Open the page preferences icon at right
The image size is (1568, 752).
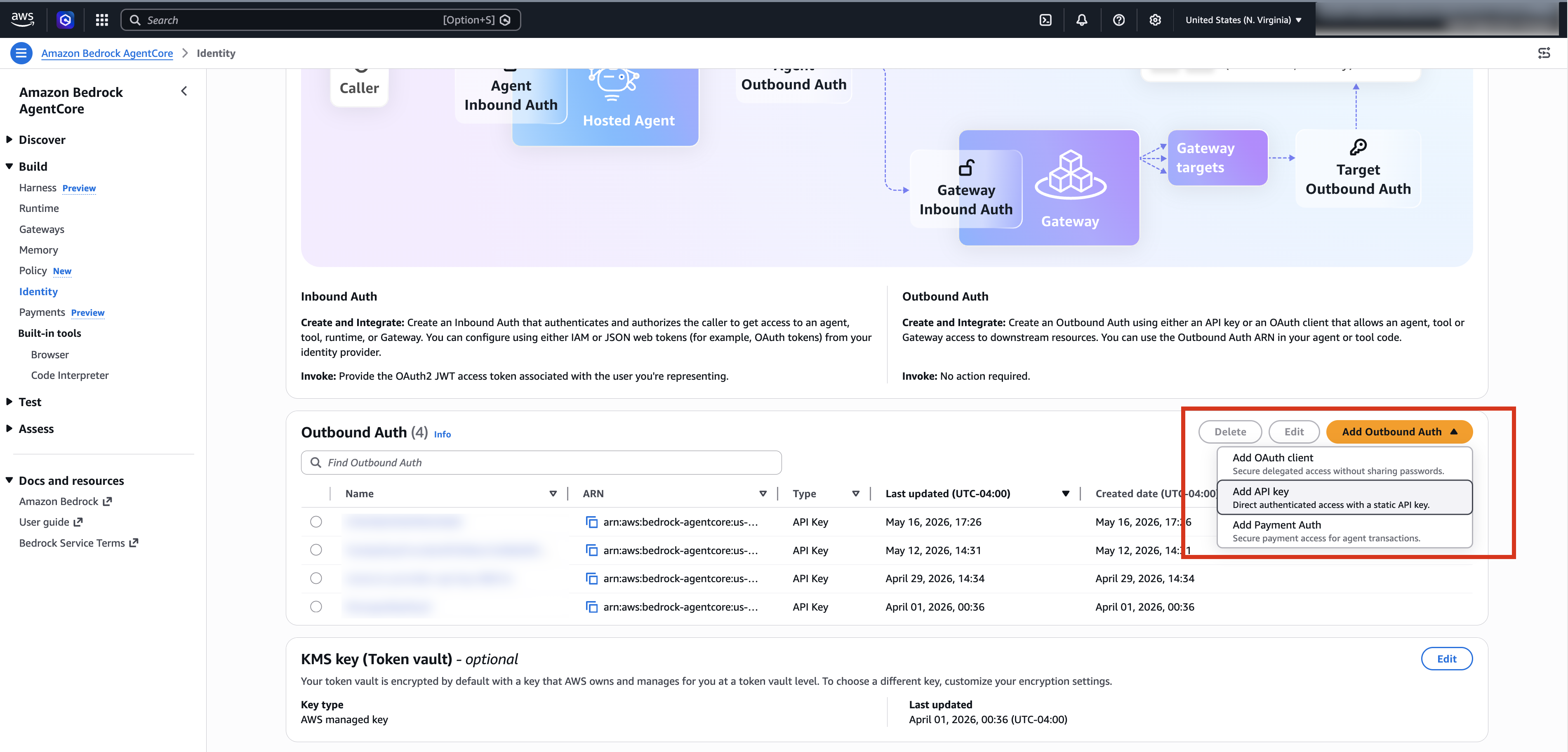point(1544,53)
